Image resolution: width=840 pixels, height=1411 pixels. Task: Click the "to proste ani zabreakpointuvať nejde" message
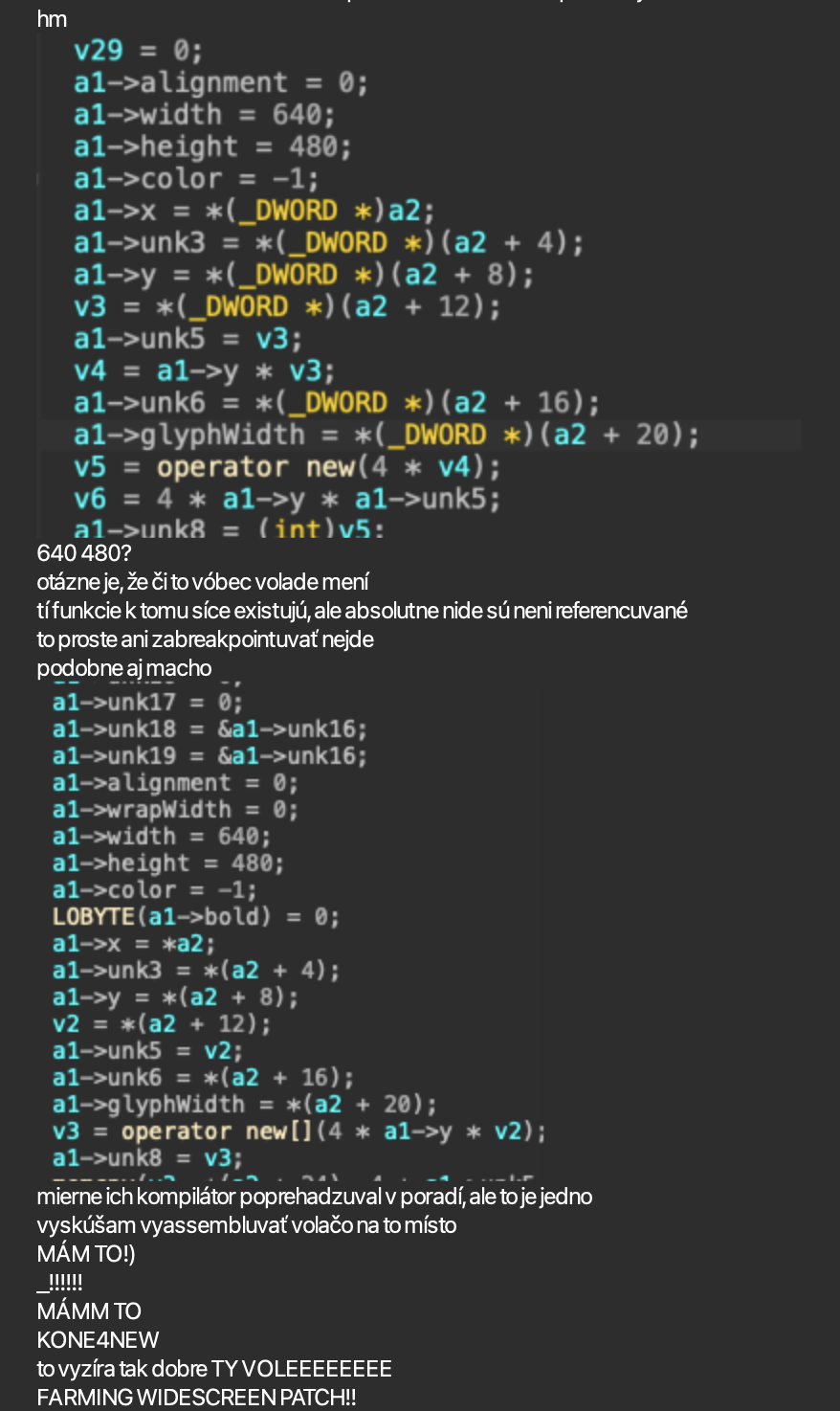pyautogui.click(x=205, y=639)
